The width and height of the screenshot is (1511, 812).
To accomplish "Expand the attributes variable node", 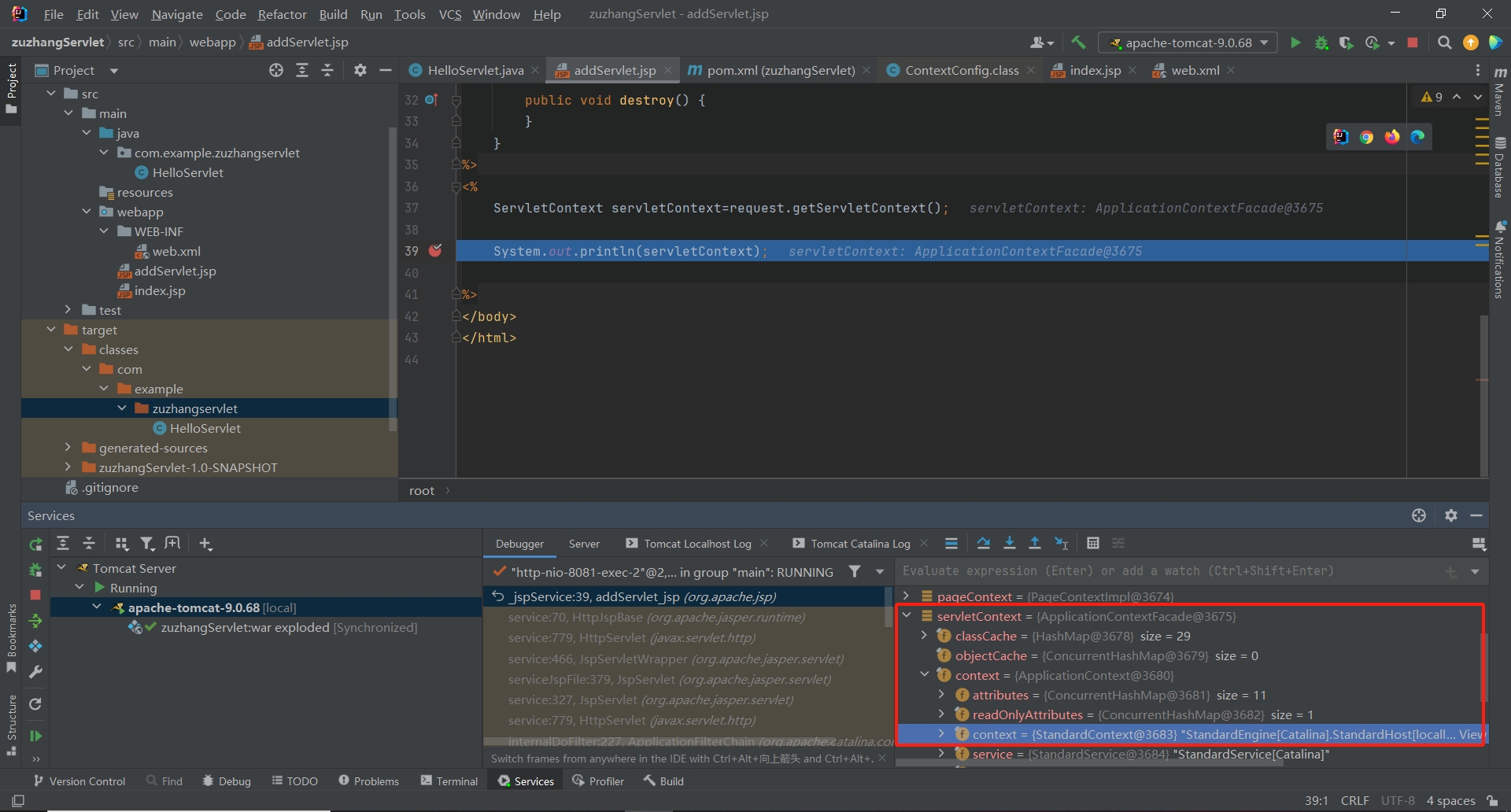I will click(941, 694).
